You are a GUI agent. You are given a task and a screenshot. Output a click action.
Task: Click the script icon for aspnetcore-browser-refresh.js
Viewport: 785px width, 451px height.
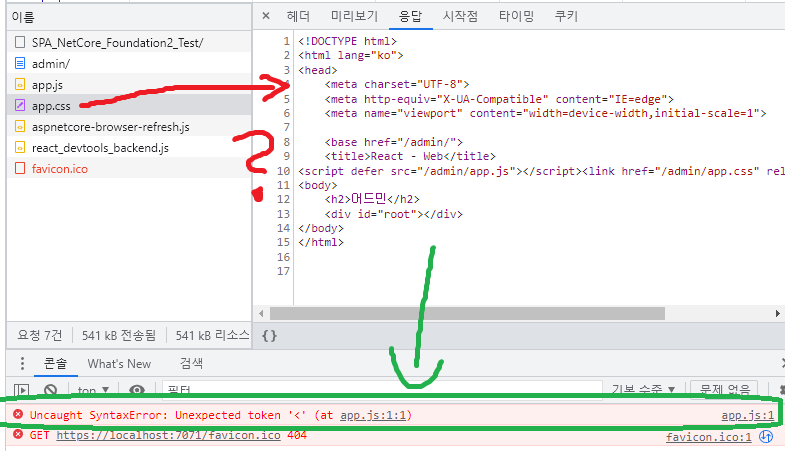click(20, 126)
